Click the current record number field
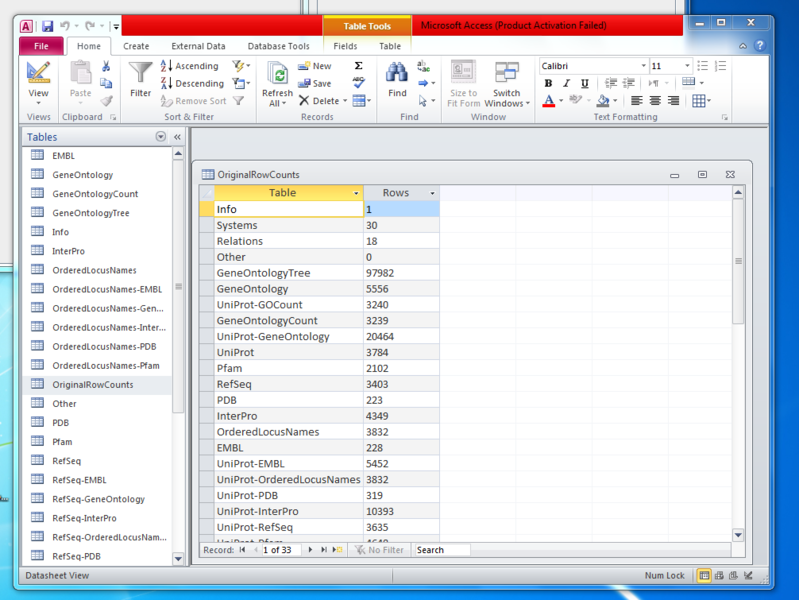The image size is (799, 600). (281, 550)
